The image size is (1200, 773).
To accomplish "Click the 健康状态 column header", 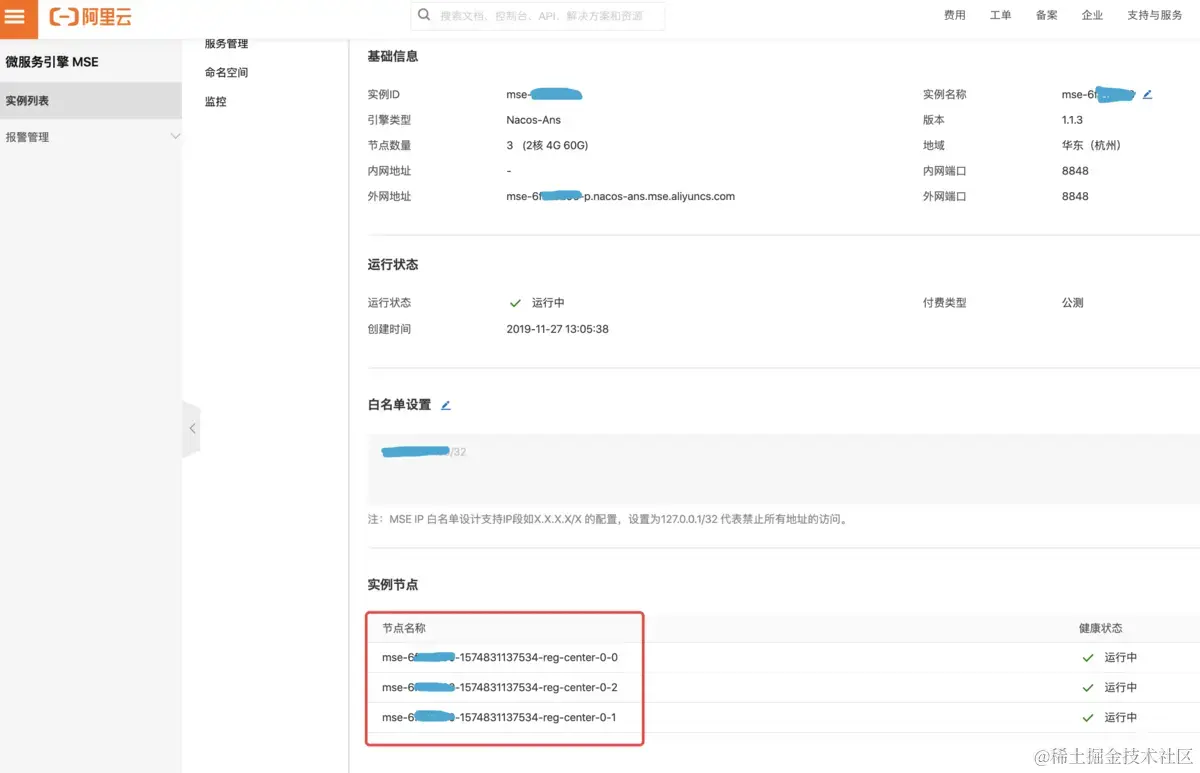I will (x=1100, y=628).
